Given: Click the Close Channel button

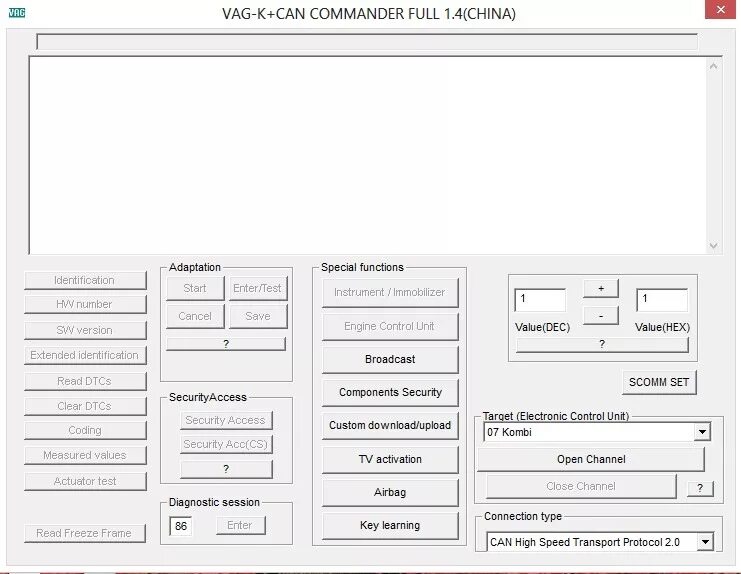Looking at the screenshot, I should pyautogui.click(x=581, y=486).
